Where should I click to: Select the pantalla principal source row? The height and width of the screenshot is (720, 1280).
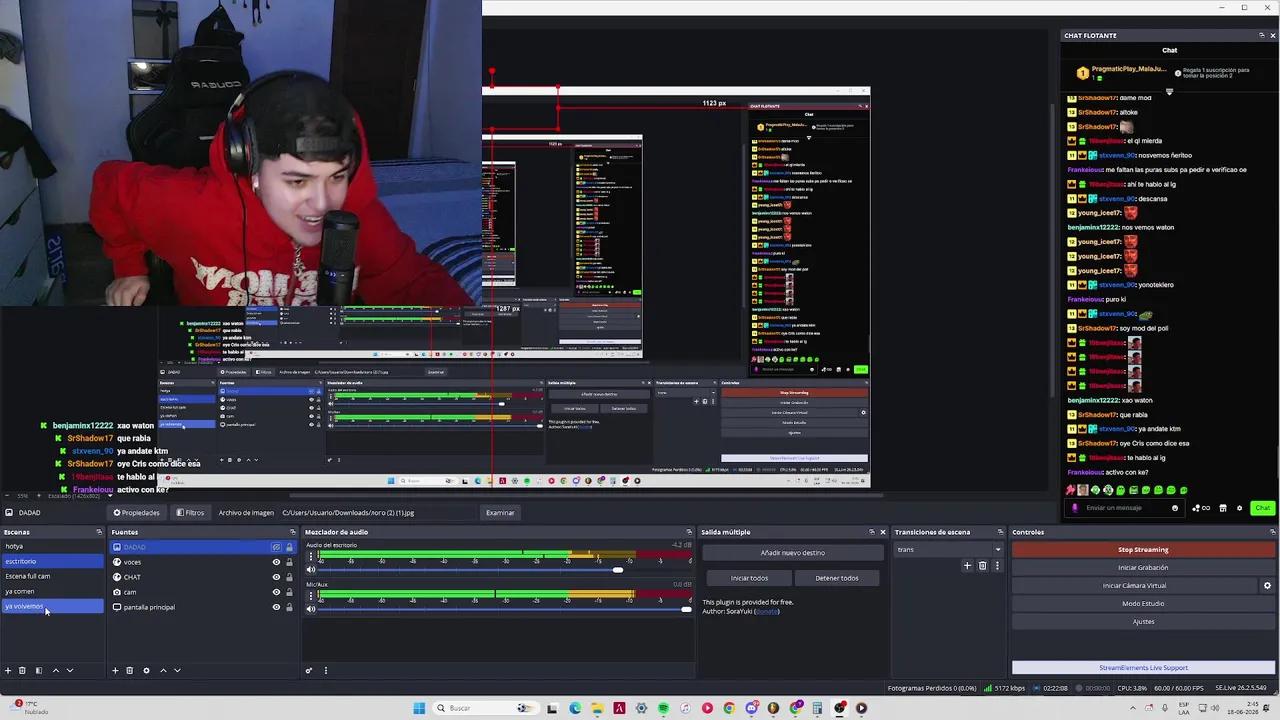tap(203, 607)
